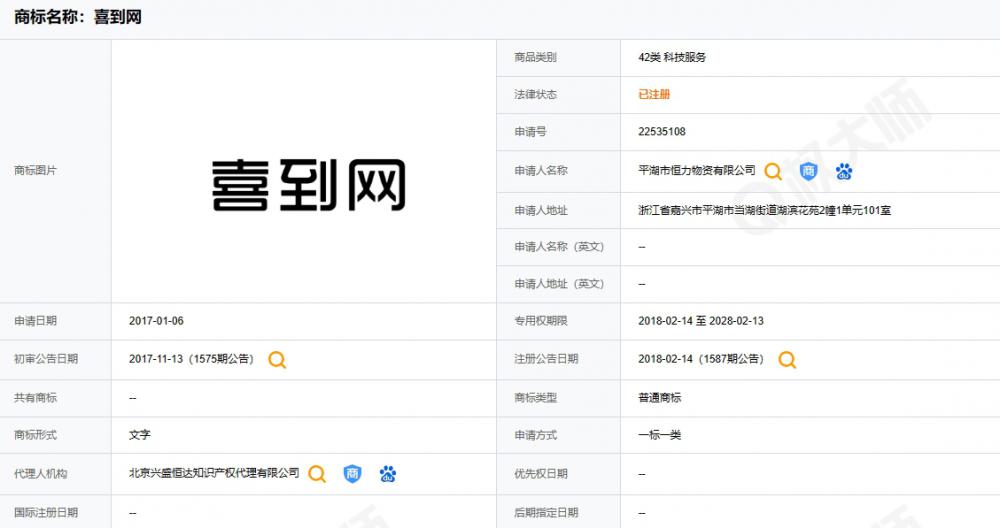1000x528 pixels.
Task: Select the 后期指定日期 label
Action: [546, 513]
